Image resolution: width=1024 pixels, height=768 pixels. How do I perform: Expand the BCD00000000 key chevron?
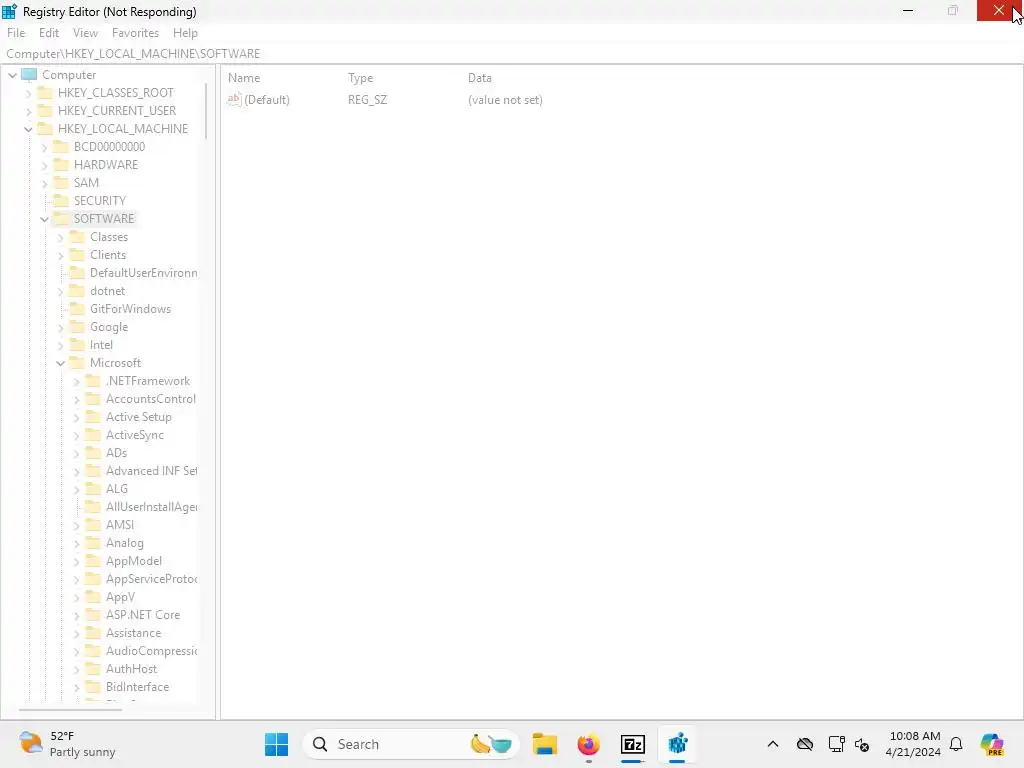(44, 148)
